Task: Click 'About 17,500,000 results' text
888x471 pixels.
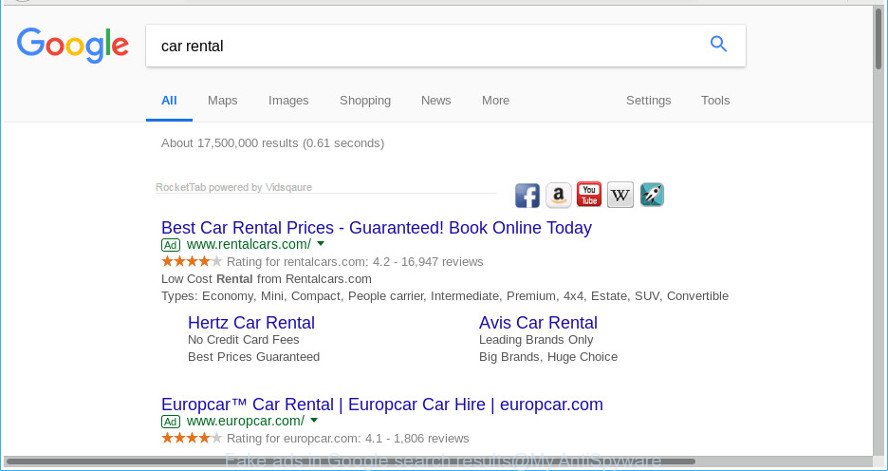Action: click(230, 143)
